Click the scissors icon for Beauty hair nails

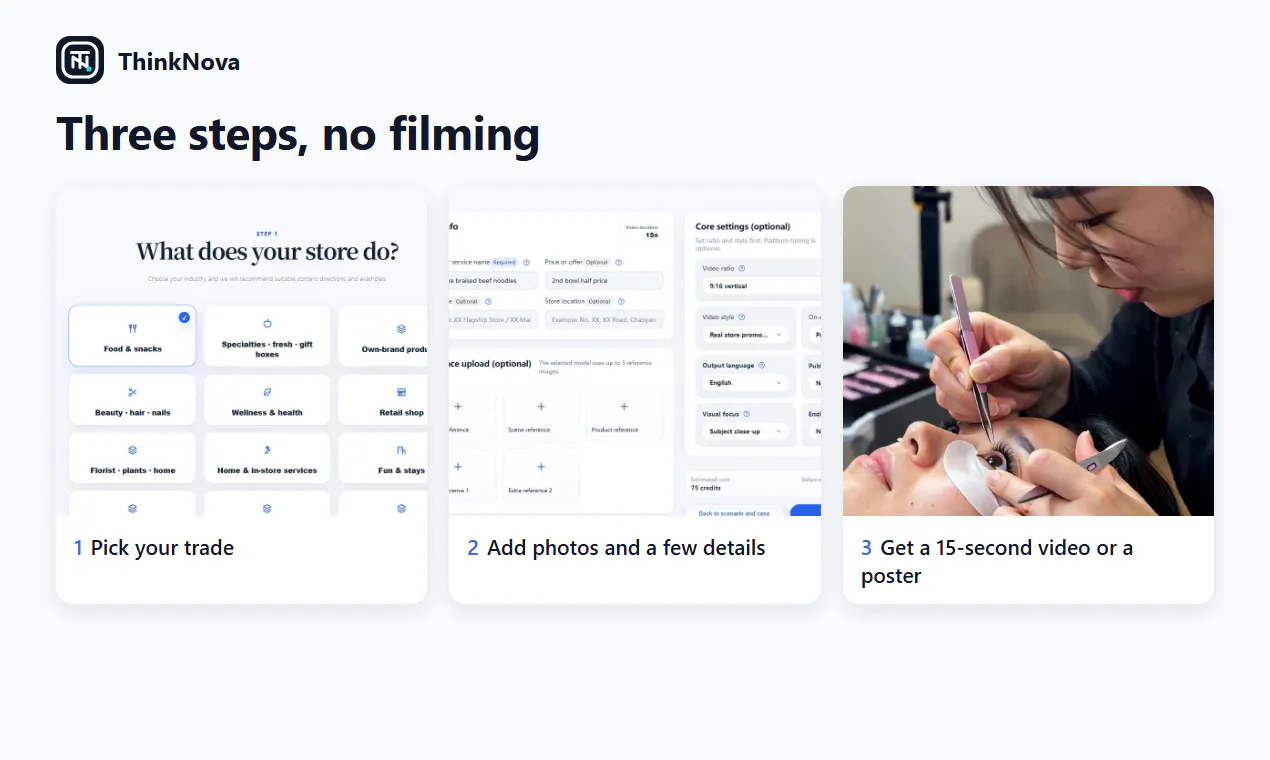point(133,392)
